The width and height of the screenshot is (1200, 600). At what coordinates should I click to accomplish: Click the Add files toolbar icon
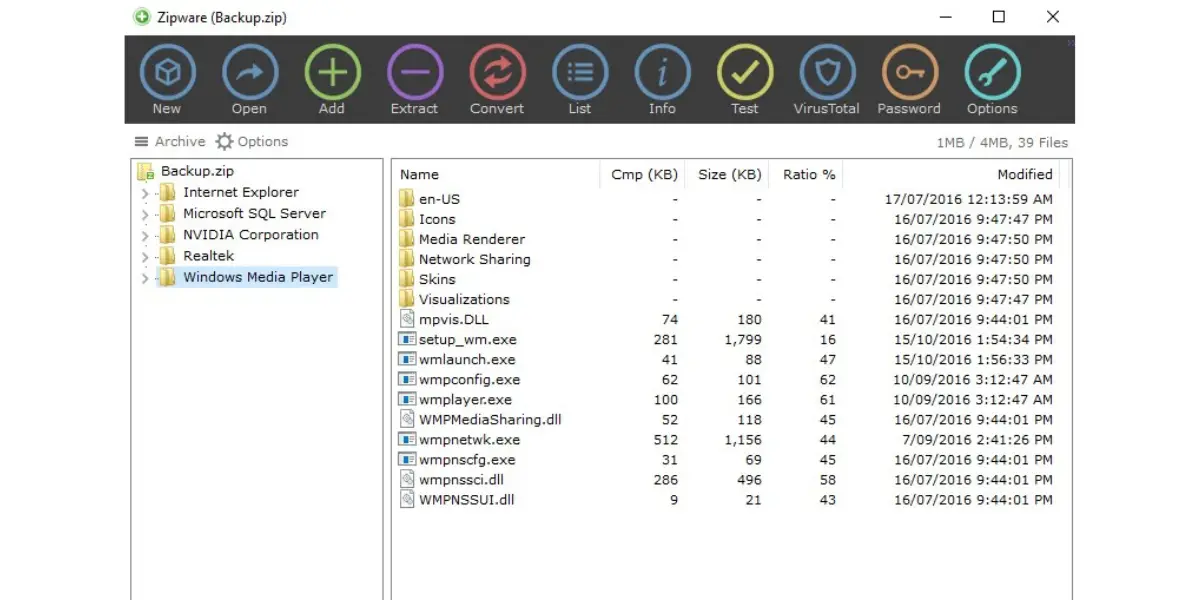(332, 73)
